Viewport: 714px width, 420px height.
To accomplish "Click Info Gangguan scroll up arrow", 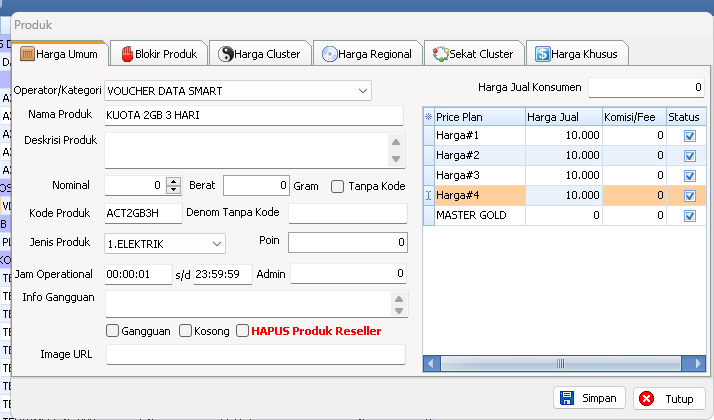I will (399, 299).
